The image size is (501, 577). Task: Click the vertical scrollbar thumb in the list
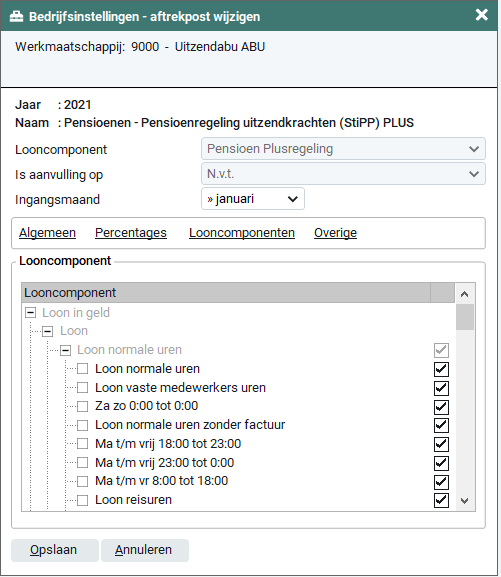(x=465, y=317)
